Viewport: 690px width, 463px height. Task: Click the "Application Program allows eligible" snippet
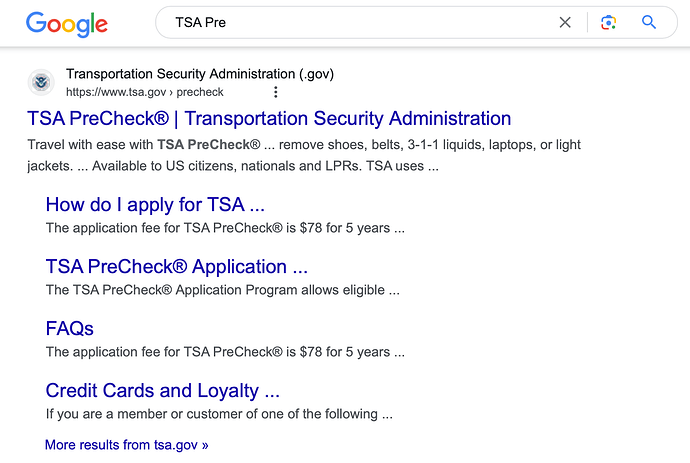[223, 290]
